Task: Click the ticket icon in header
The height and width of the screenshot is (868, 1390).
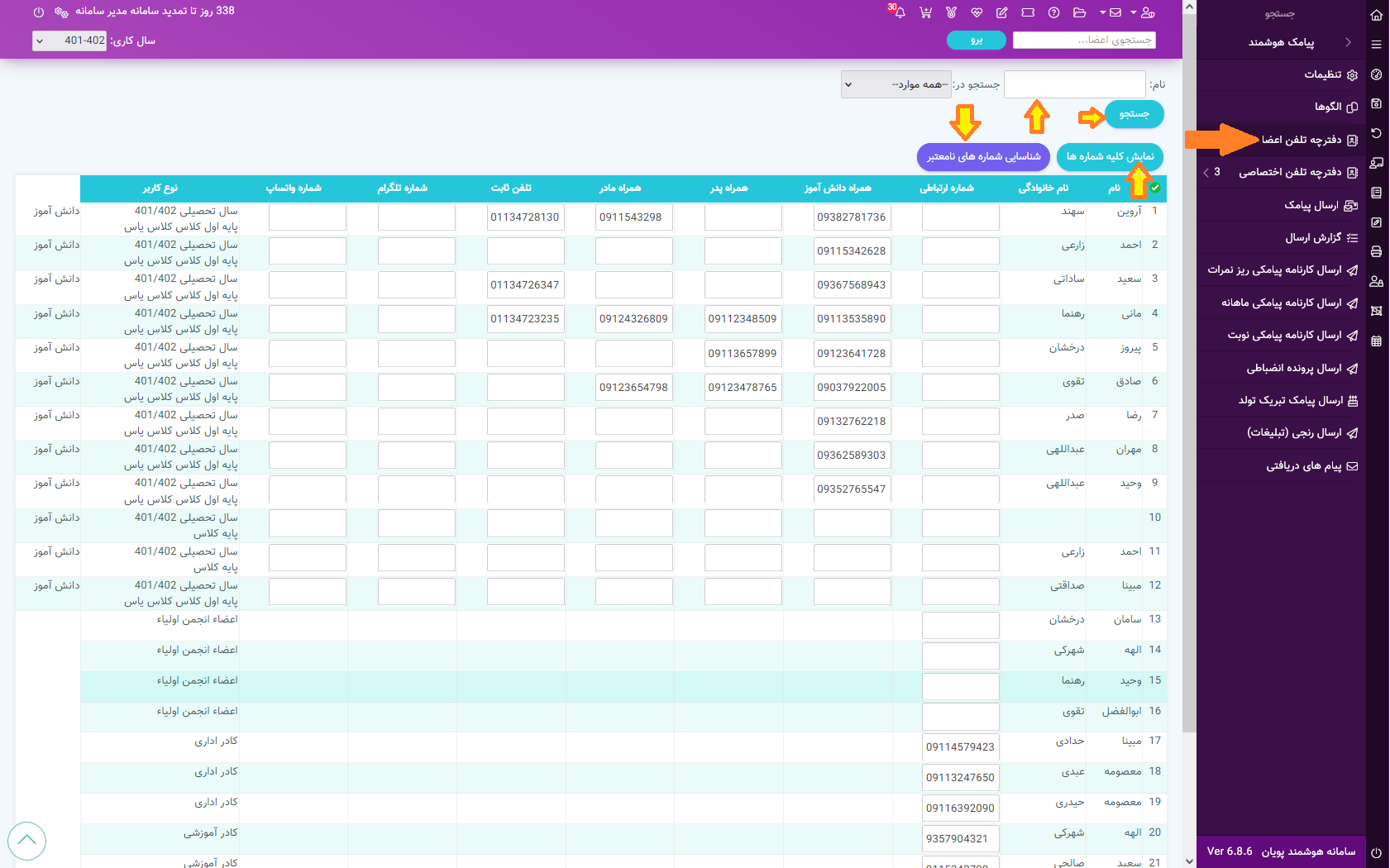Action: (x=1028, y=12)
